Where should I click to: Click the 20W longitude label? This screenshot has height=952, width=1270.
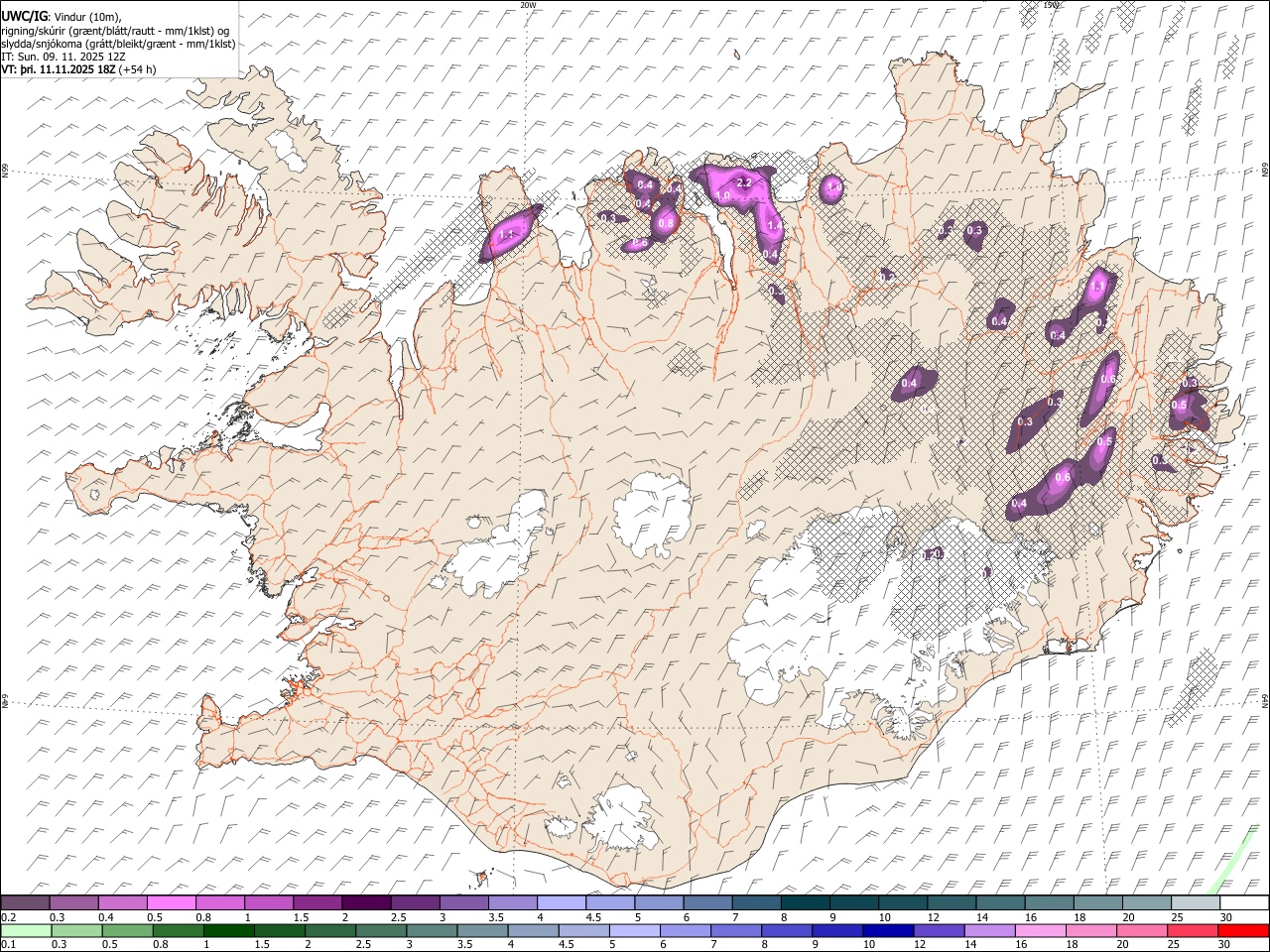[x=528, y=5]
